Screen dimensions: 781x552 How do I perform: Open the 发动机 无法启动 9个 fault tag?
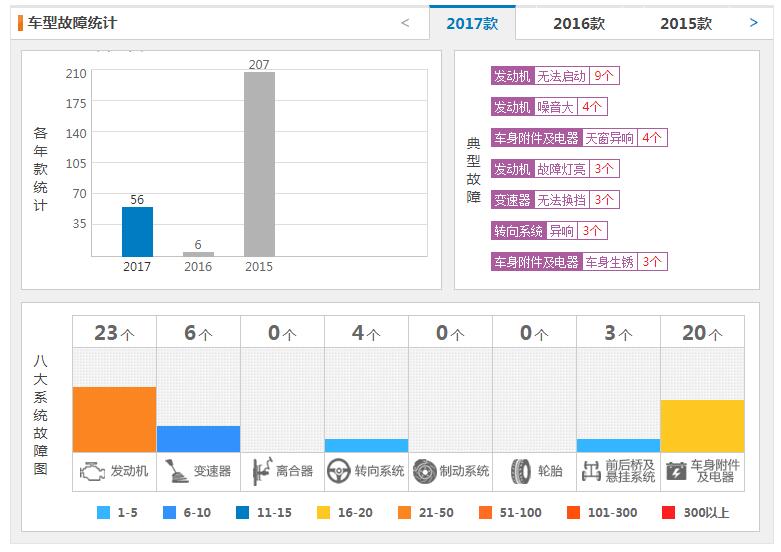click(555, 76)
